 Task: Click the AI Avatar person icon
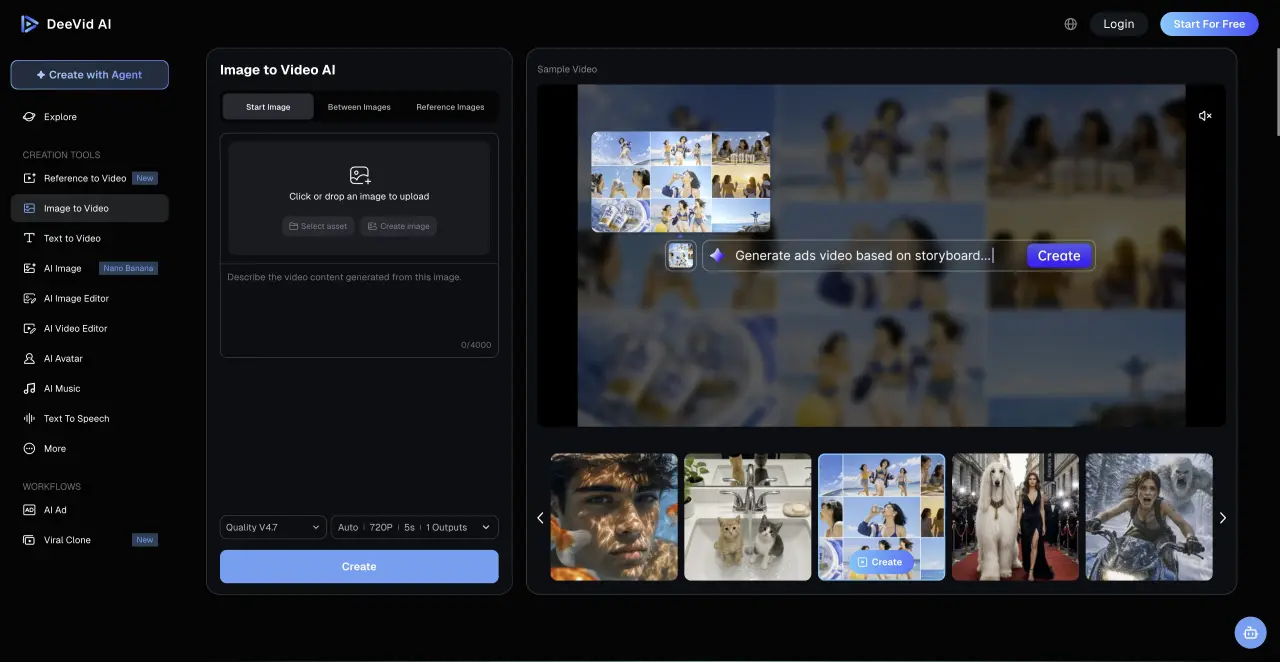(29, 358)
